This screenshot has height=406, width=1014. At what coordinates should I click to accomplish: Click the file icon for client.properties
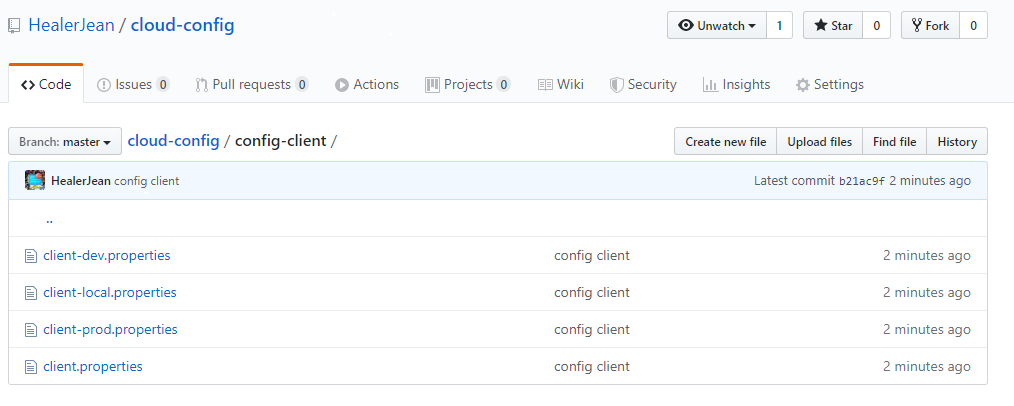[x=30, y=367]
